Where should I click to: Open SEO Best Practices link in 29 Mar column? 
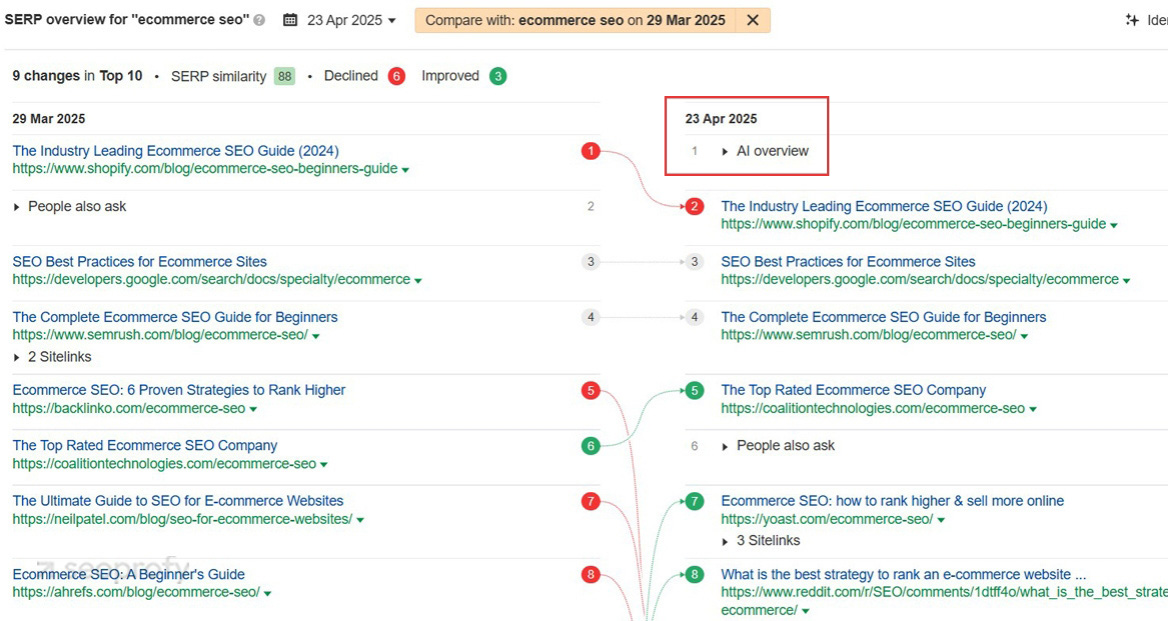139,261
